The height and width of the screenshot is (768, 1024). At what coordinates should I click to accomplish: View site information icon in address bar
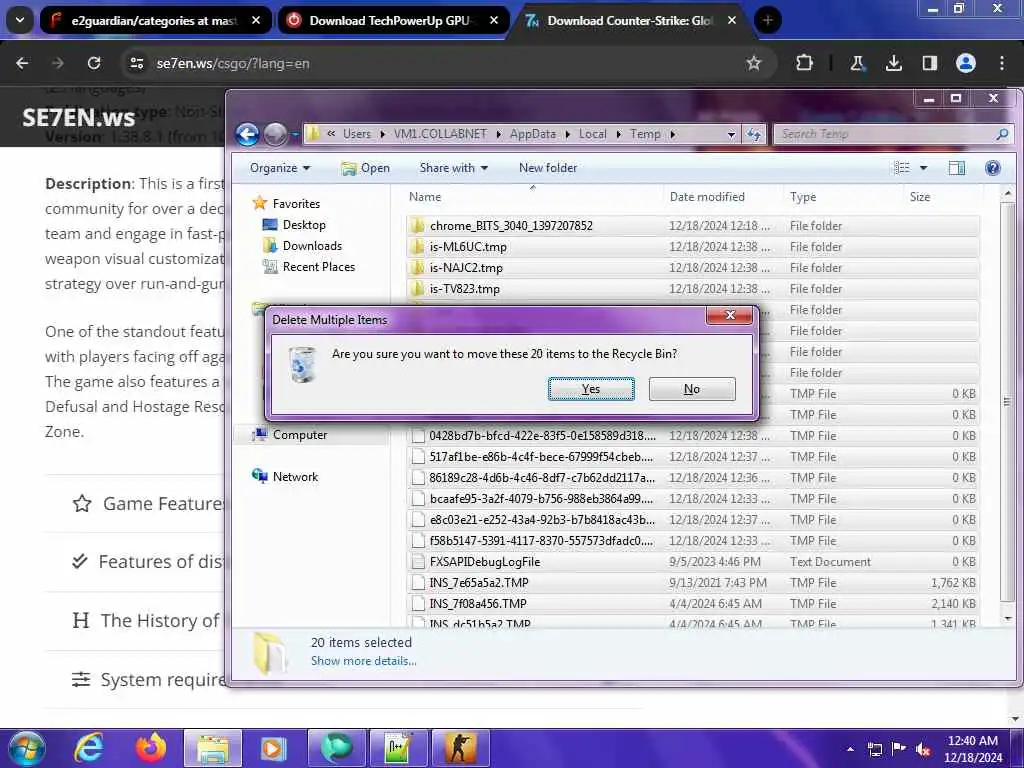pyautogui.click(x=136, y=63)
